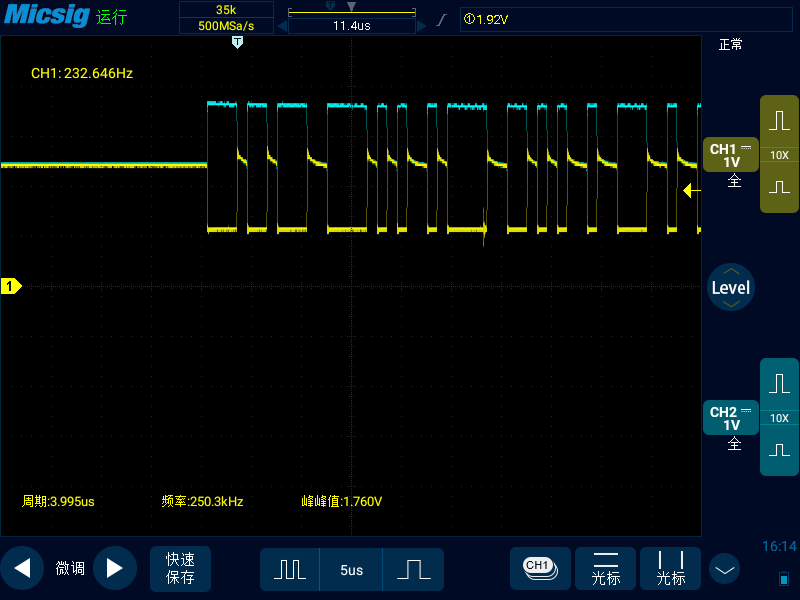This screenshot has height=600, width=800.
Task: Click the battery indicator icon
Action: coord(784,577)
